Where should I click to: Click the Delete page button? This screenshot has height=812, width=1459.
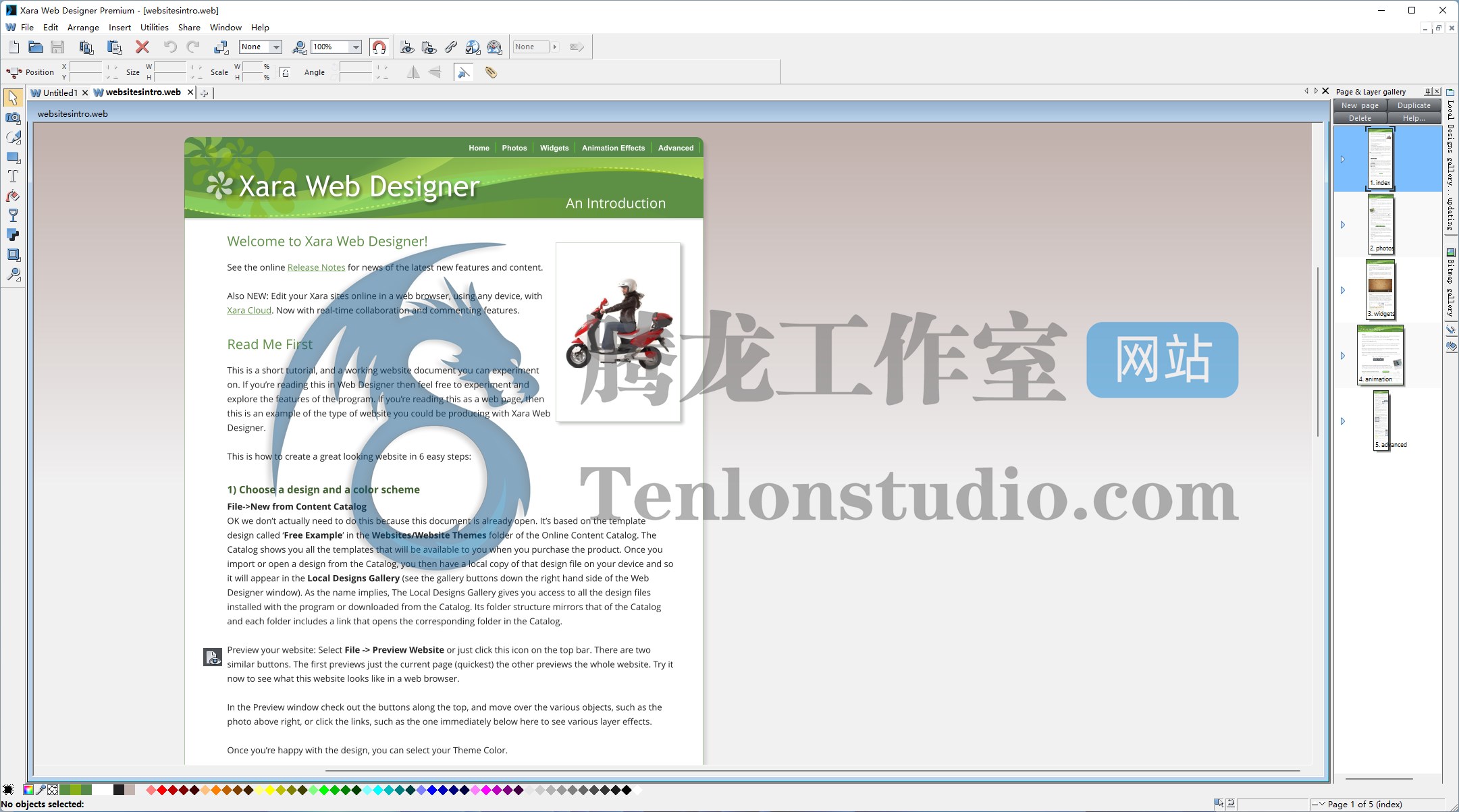1360,118
